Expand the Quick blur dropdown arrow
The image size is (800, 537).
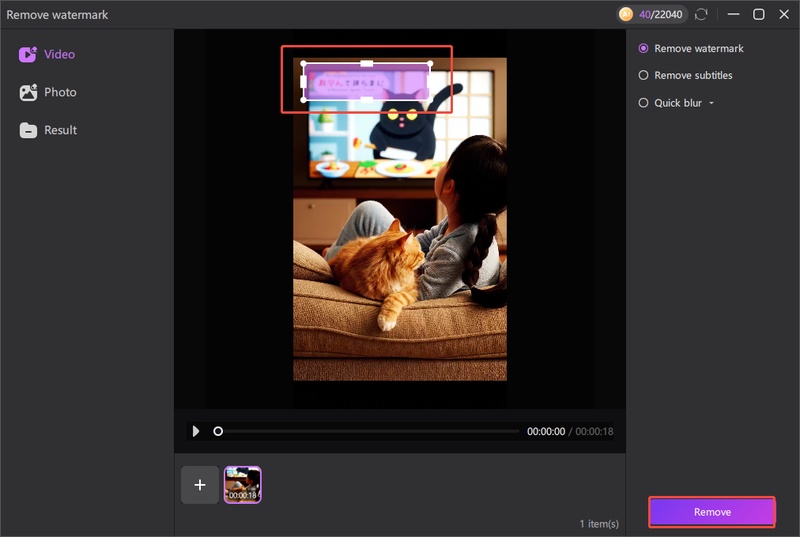(x=711, y=103)
